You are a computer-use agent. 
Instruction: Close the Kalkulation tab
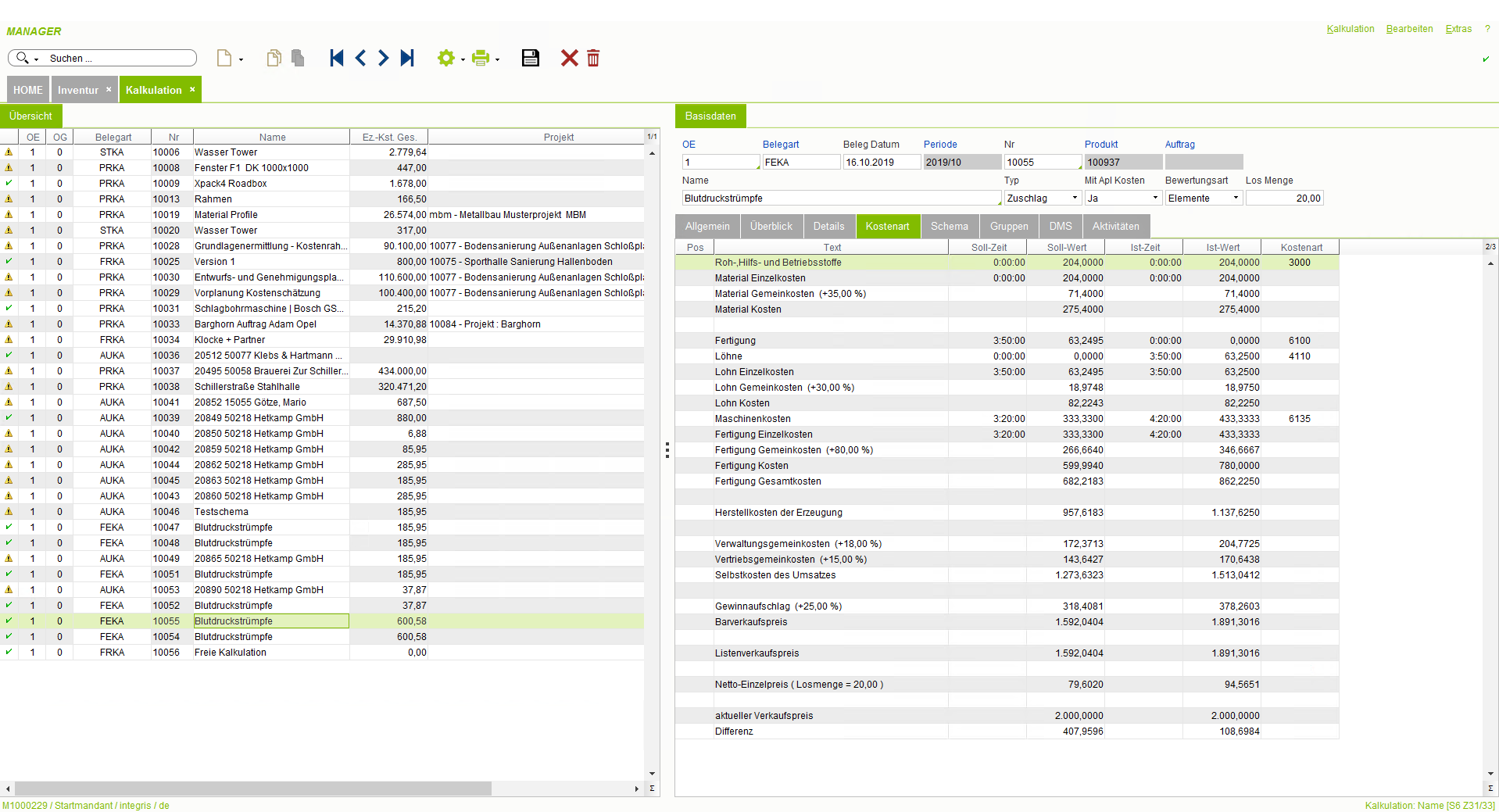tap(192, 89)
